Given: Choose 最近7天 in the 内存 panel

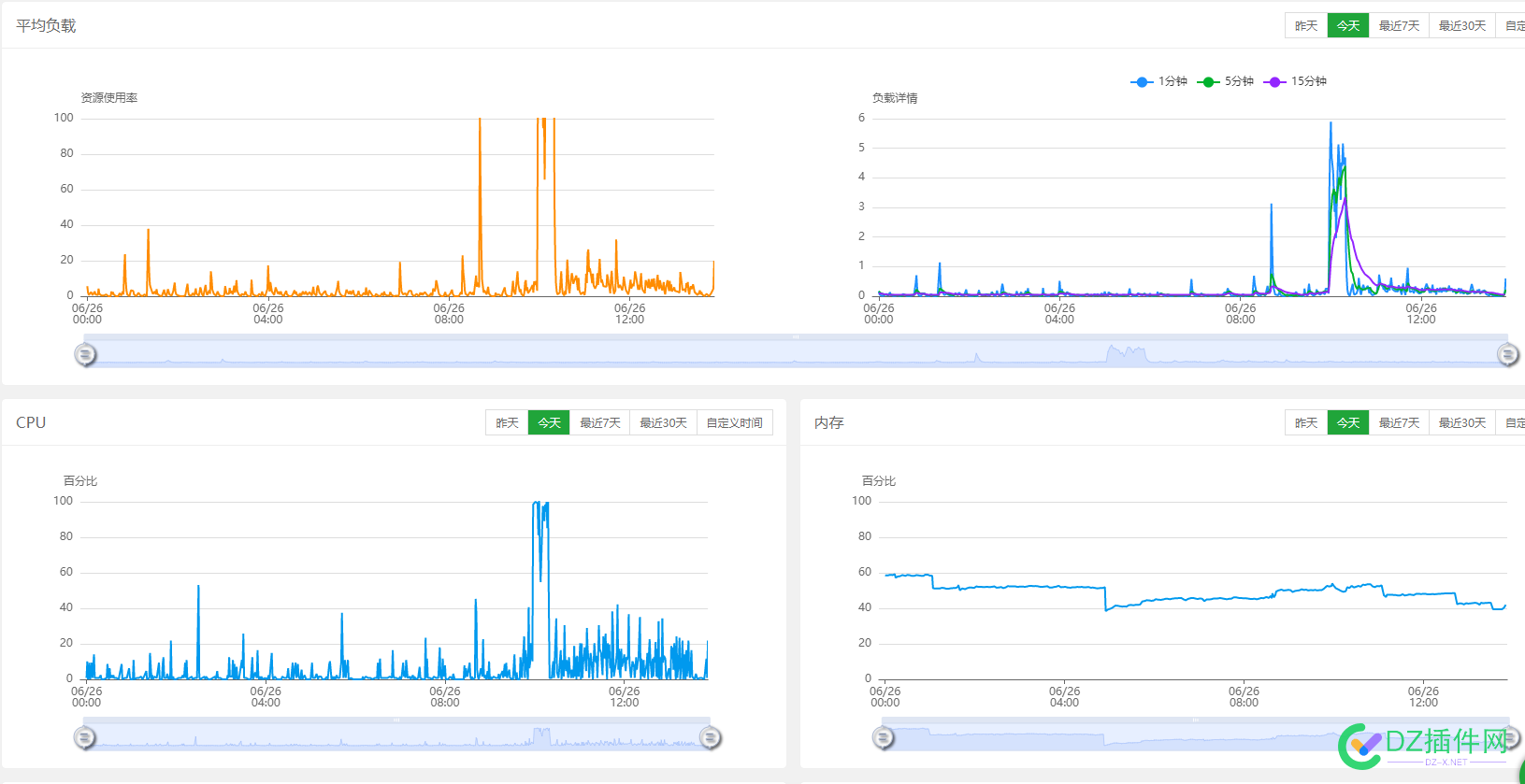Looking at the screenshot, I should tap(1399, 423).
